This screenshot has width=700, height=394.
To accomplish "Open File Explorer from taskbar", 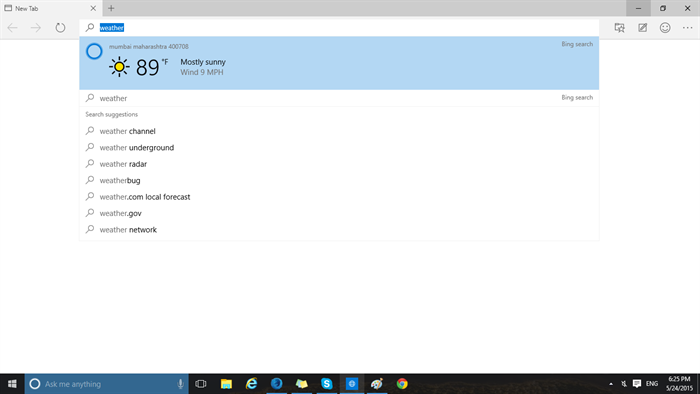I will [x=226, y=384].
